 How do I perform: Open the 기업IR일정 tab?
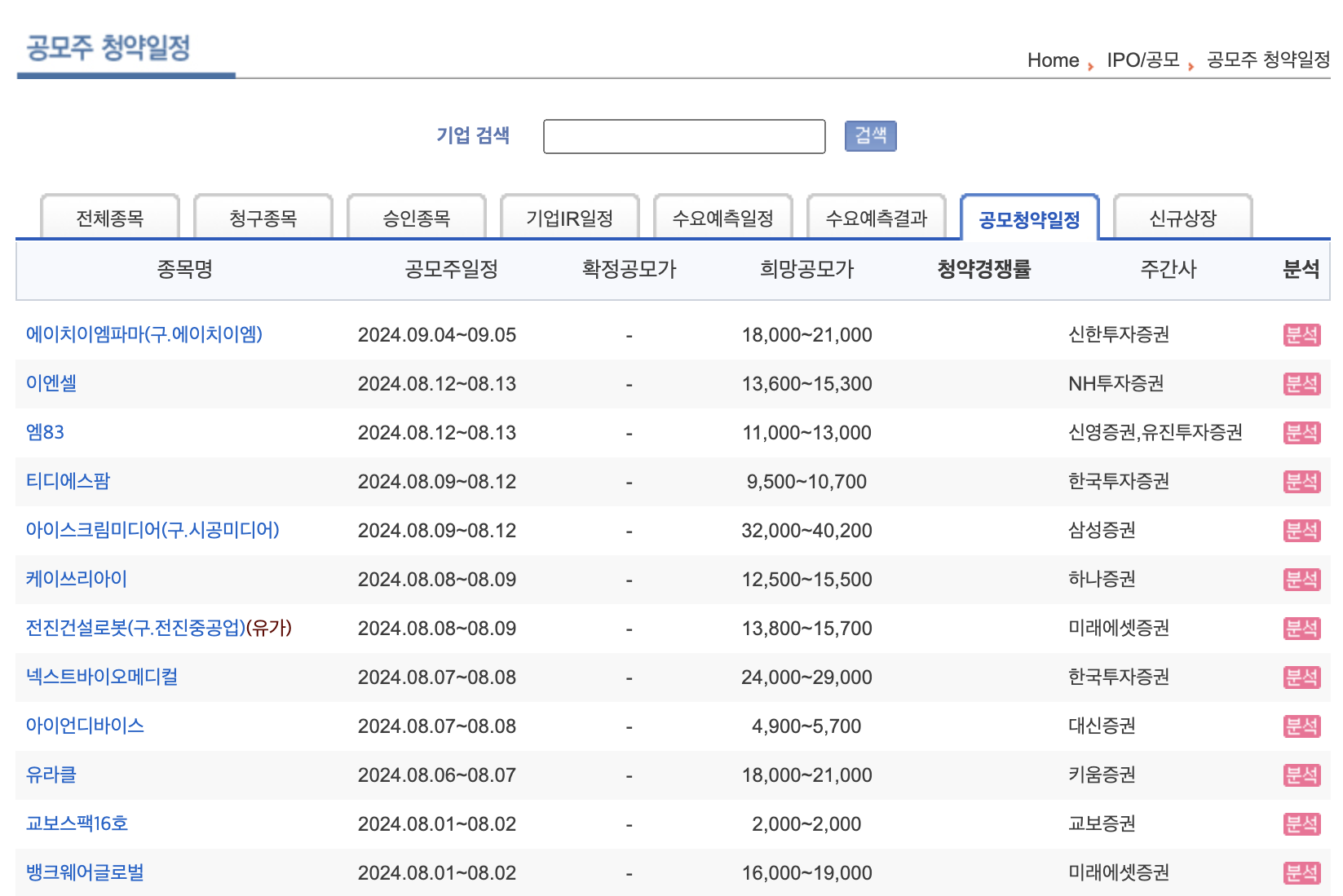[x=570, y=218]
